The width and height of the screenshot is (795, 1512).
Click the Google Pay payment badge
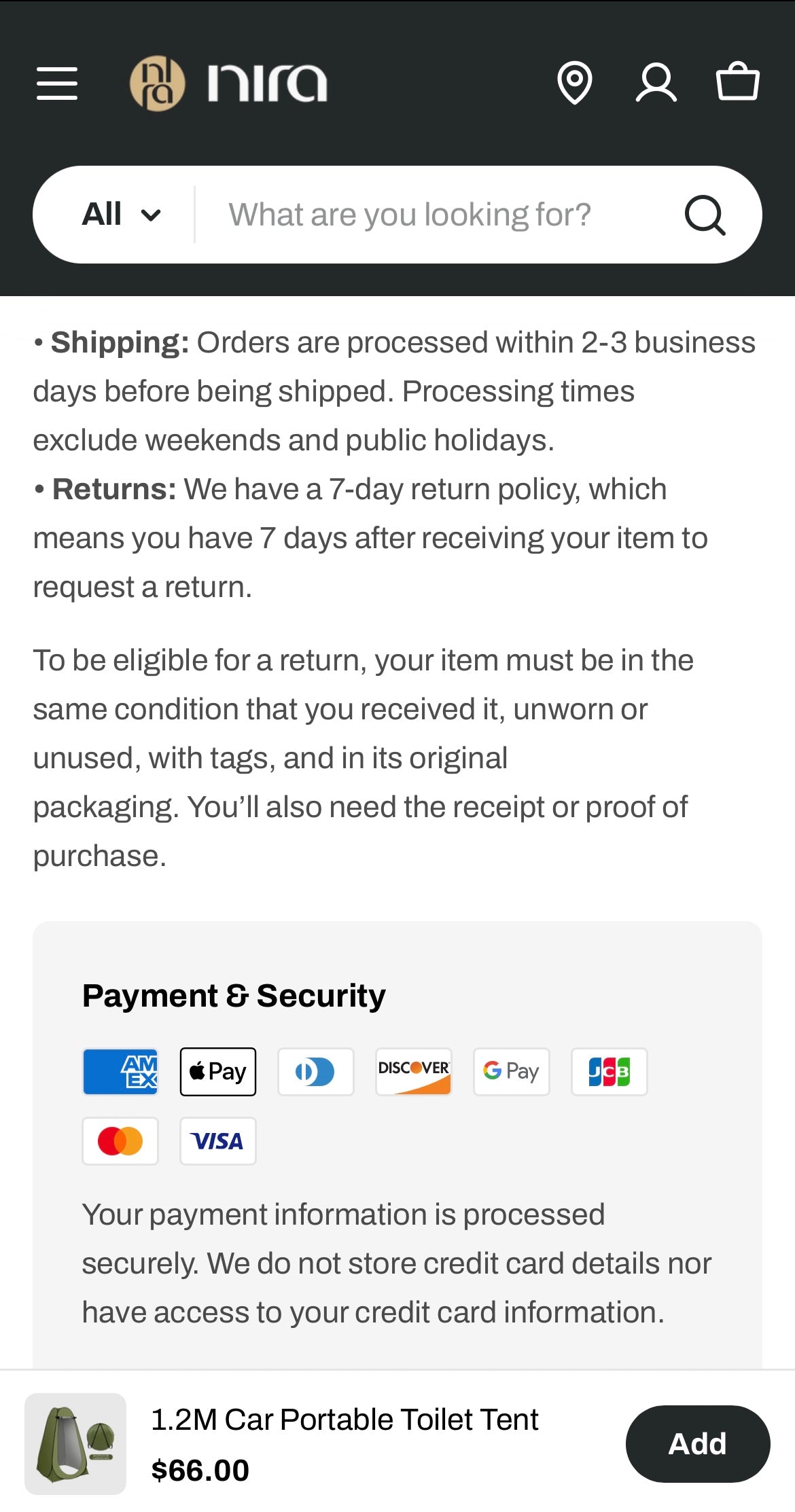511,1071
